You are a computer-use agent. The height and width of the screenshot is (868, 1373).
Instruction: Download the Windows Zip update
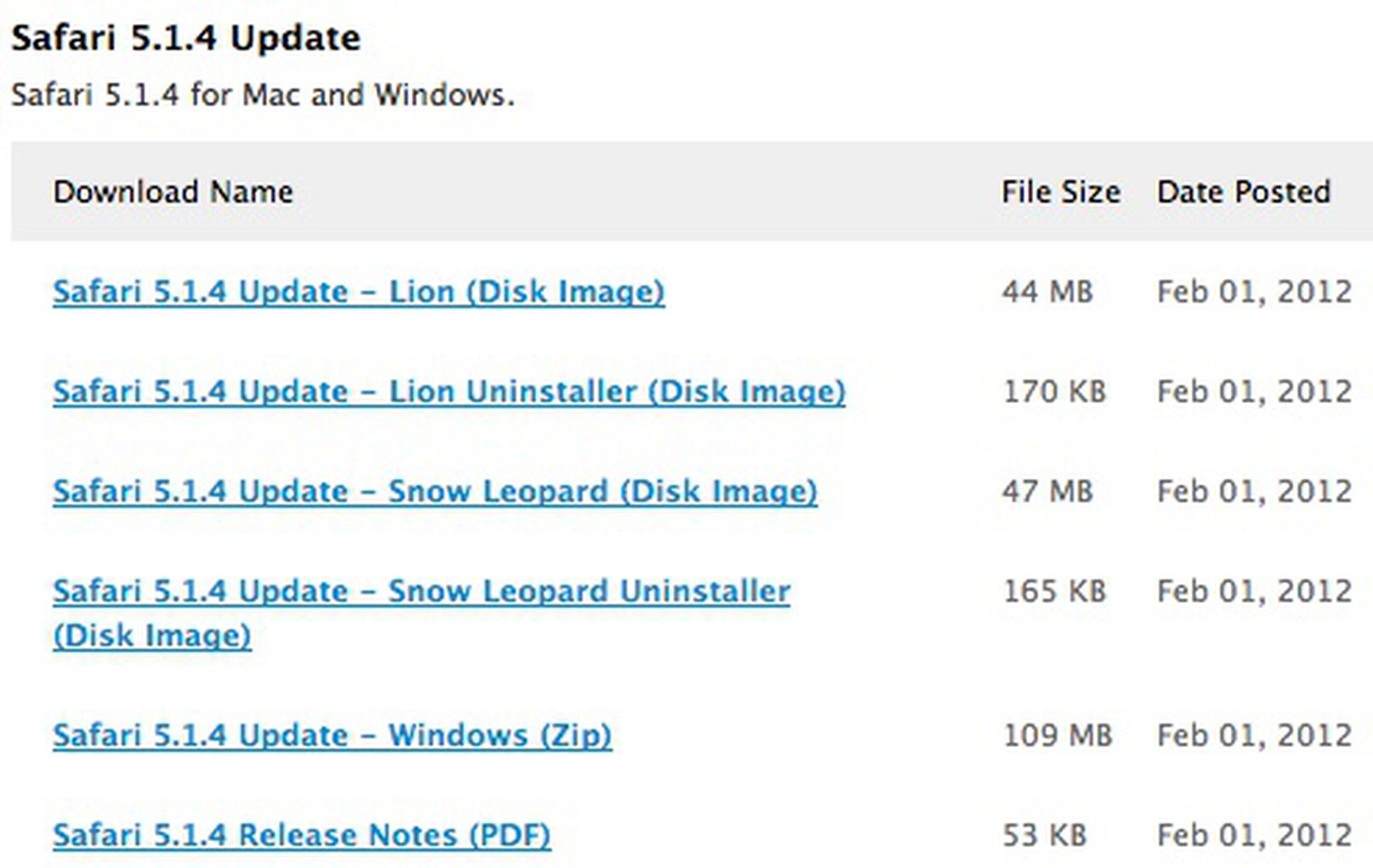[331, 735]
